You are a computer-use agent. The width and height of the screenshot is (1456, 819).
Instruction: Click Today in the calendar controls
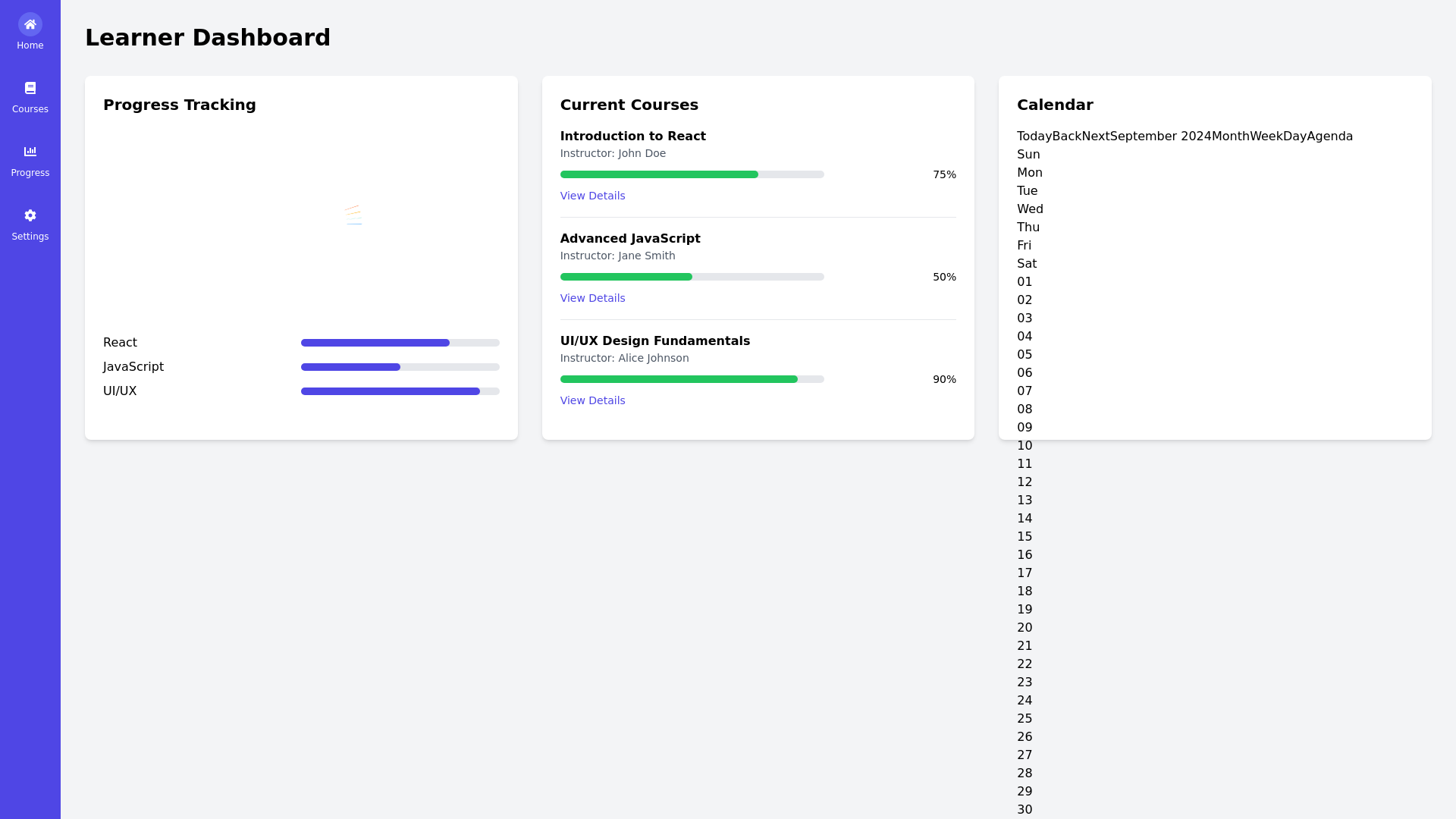[x=1034, y=136]
